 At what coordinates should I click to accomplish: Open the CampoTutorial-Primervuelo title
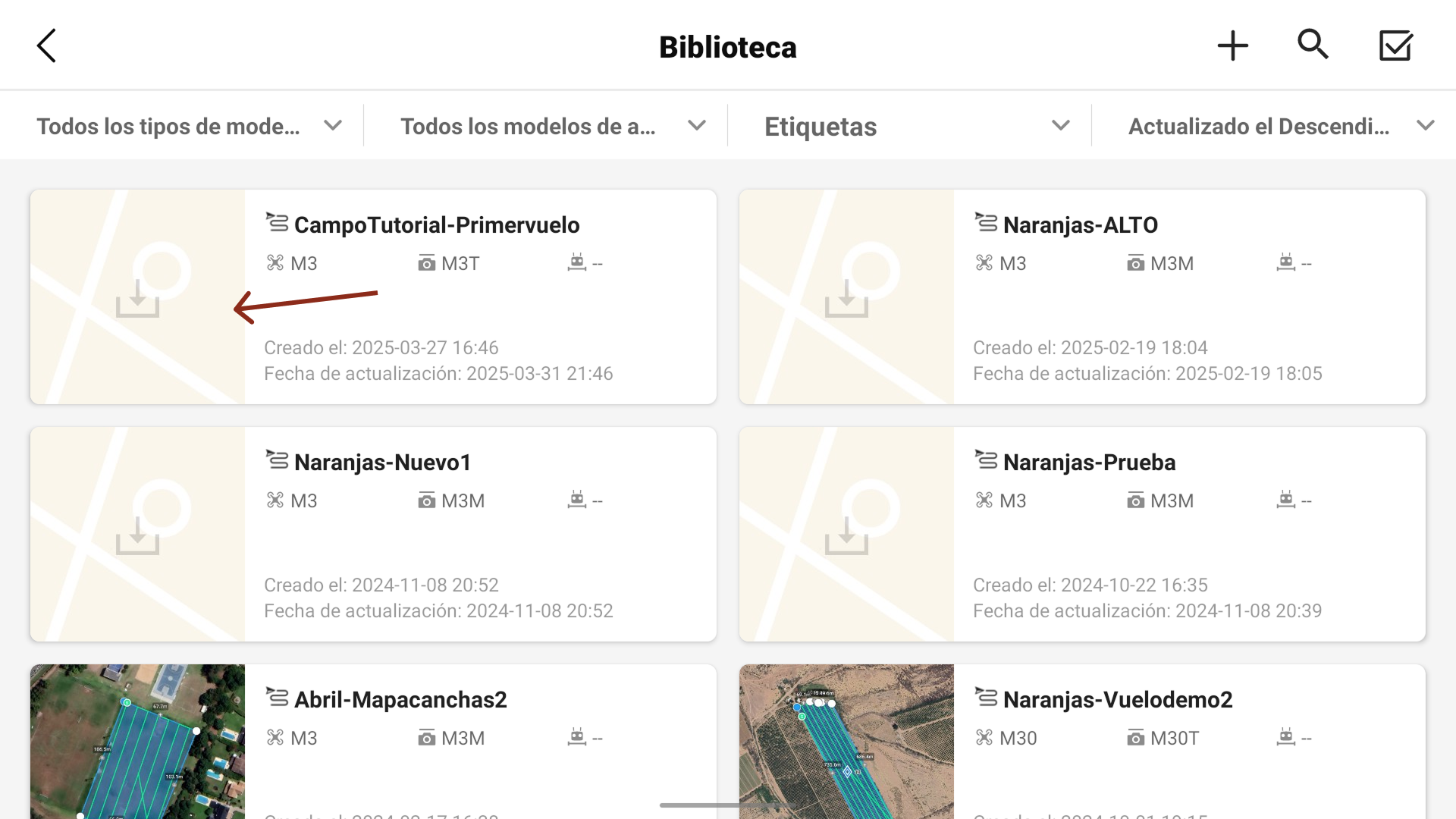click(x=437, y=225)
